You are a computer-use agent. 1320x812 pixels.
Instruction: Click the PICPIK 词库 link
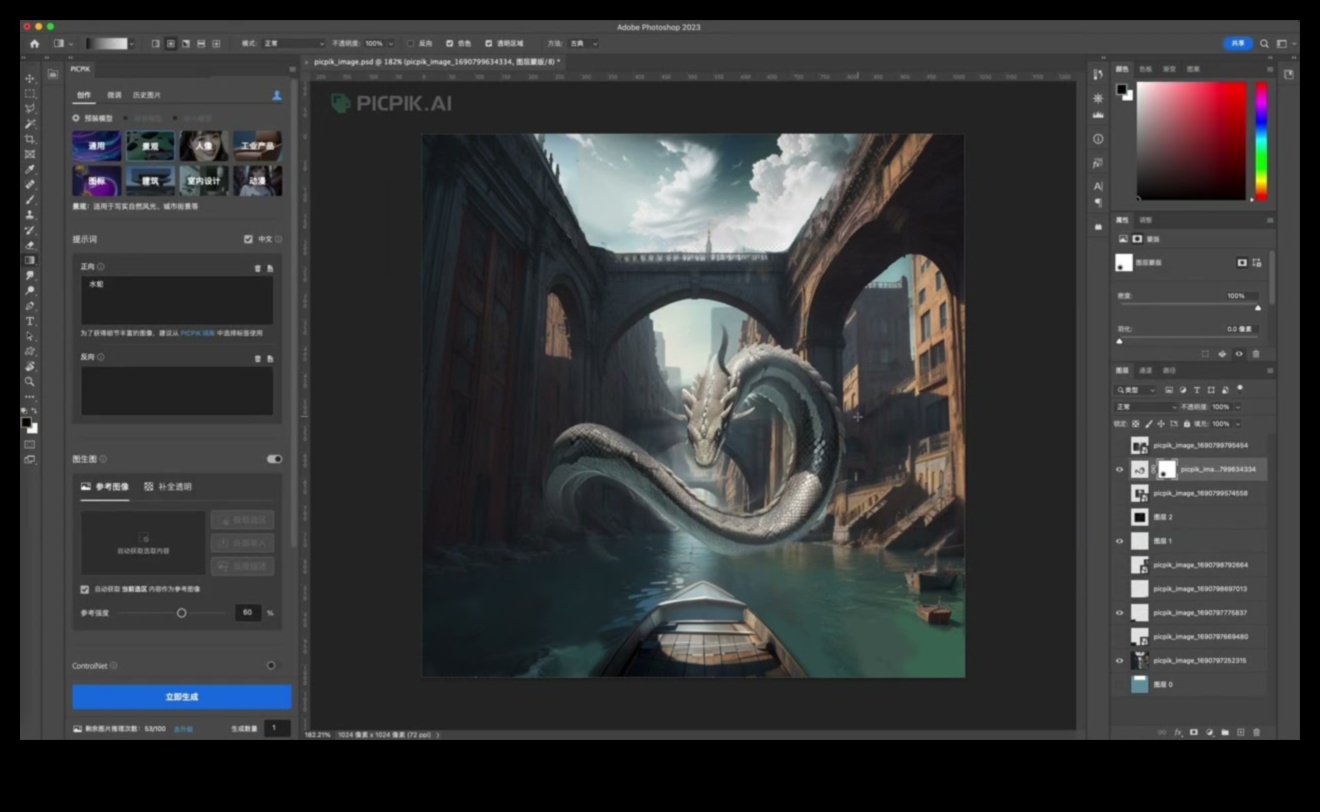(x=198, y=333)
